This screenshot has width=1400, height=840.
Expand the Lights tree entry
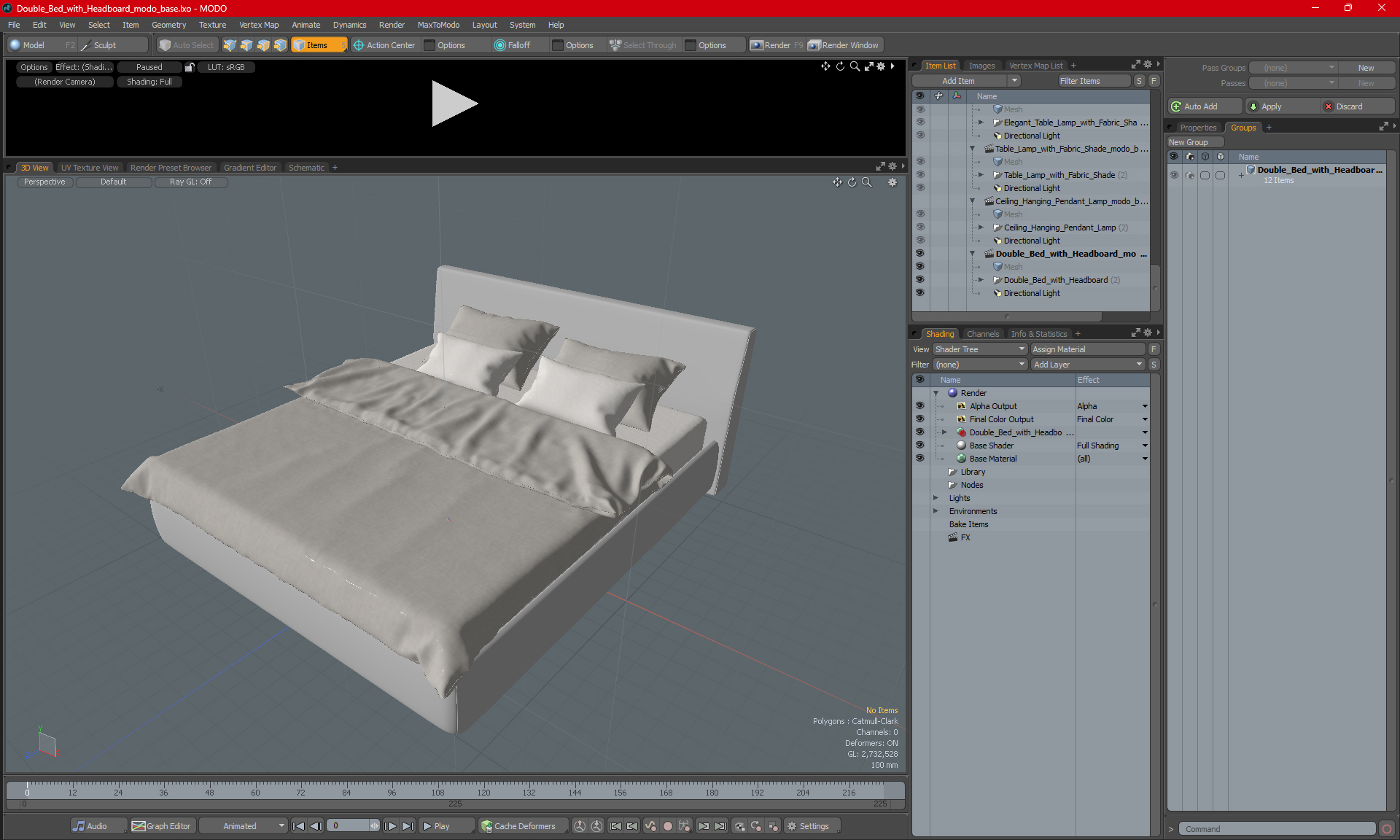tap(936, 498)
